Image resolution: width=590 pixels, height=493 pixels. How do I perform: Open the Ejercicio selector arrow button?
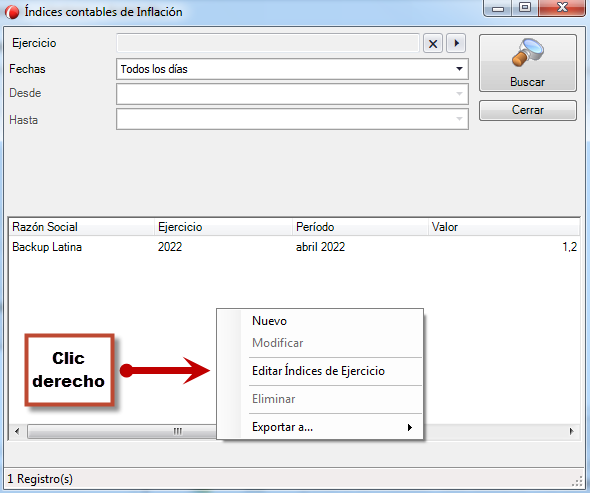point(456,43)
